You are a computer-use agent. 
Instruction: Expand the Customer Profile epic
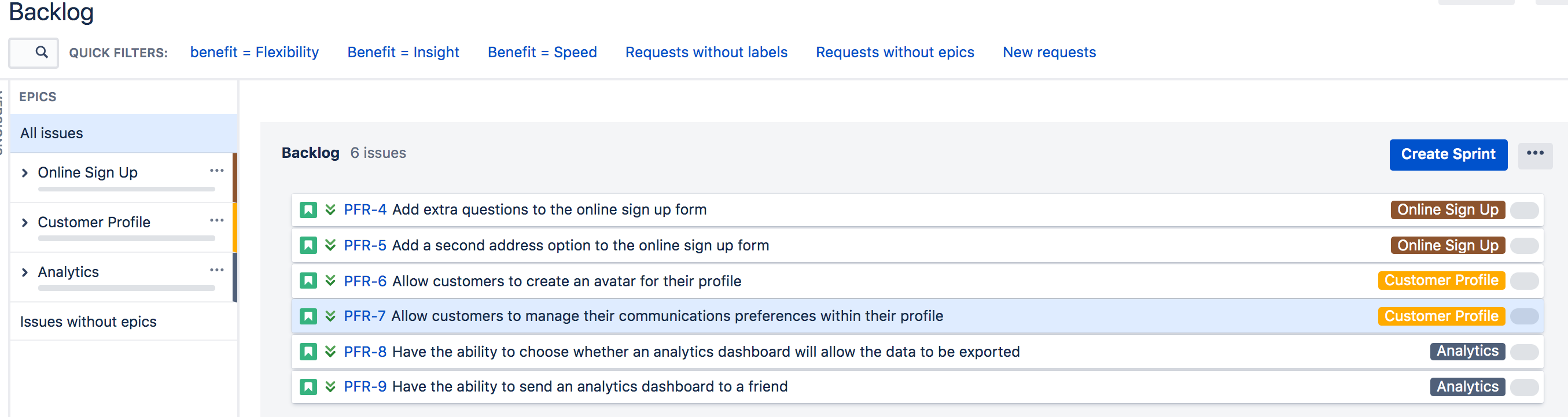(x=25, y=223)
